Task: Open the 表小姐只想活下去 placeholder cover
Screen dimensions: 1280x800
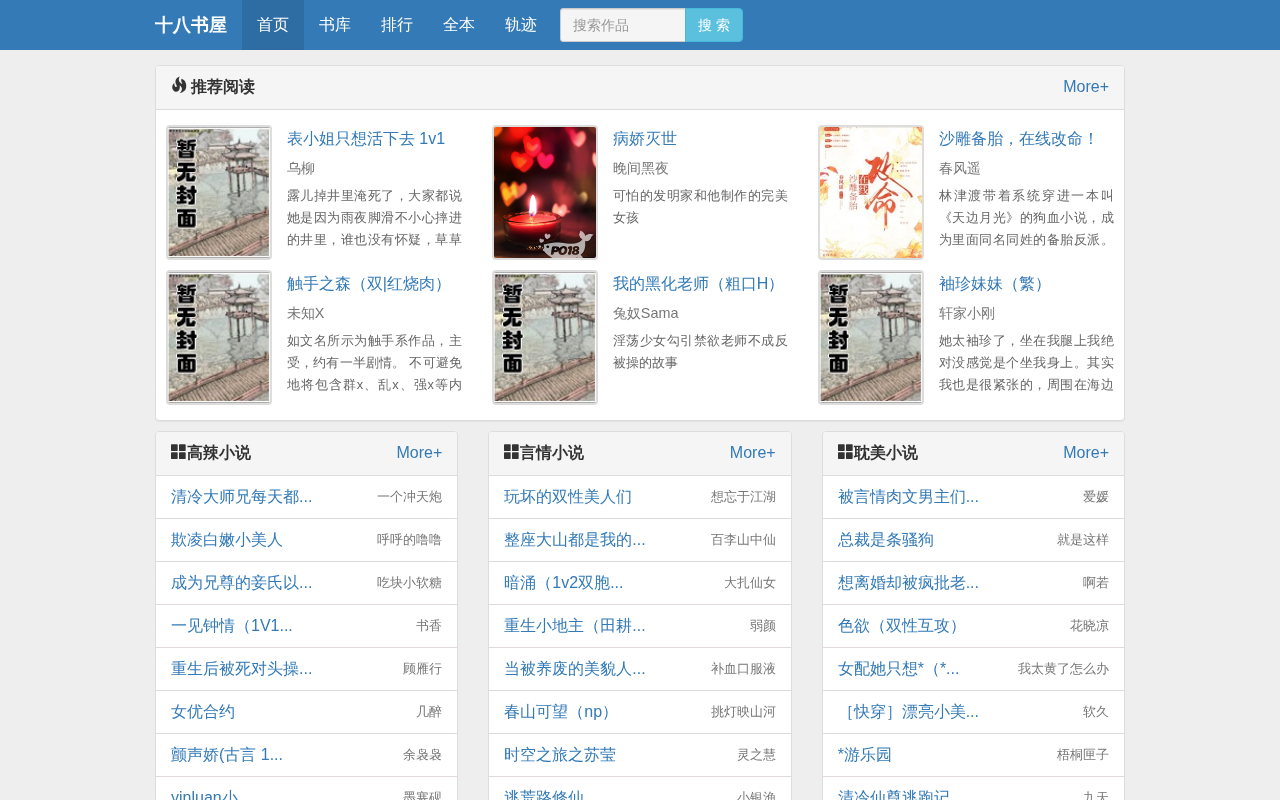Action: 219,192
